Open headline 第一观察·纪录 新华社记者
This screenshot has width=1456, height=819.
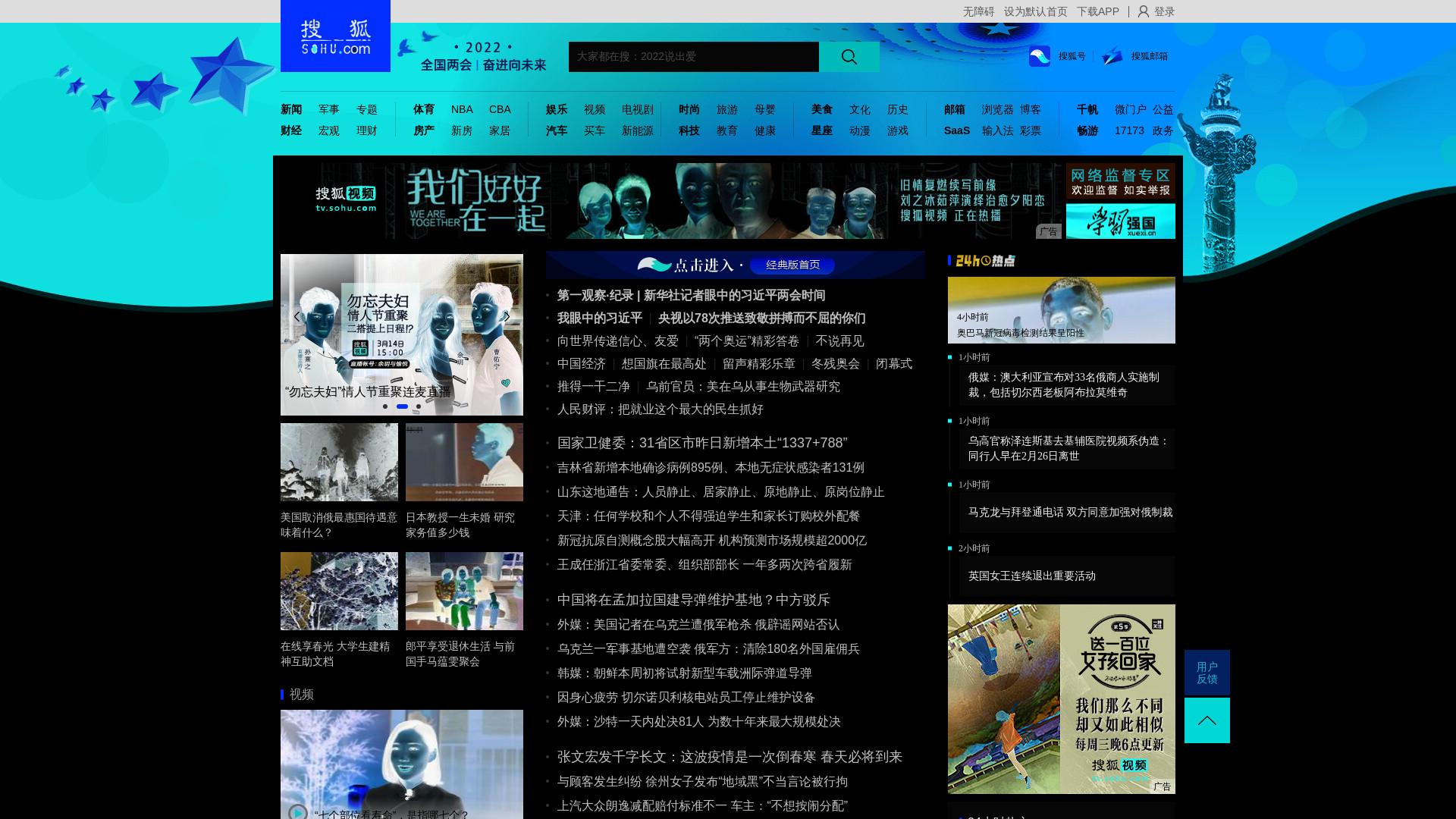coord(691,296)
